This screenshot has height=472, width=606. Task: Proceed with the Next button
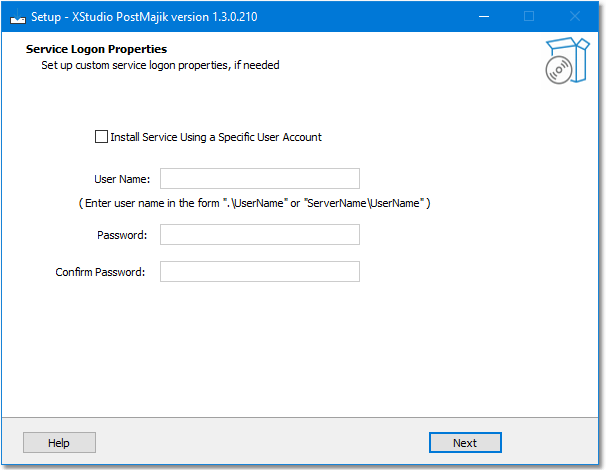click(x=465, y=443)
